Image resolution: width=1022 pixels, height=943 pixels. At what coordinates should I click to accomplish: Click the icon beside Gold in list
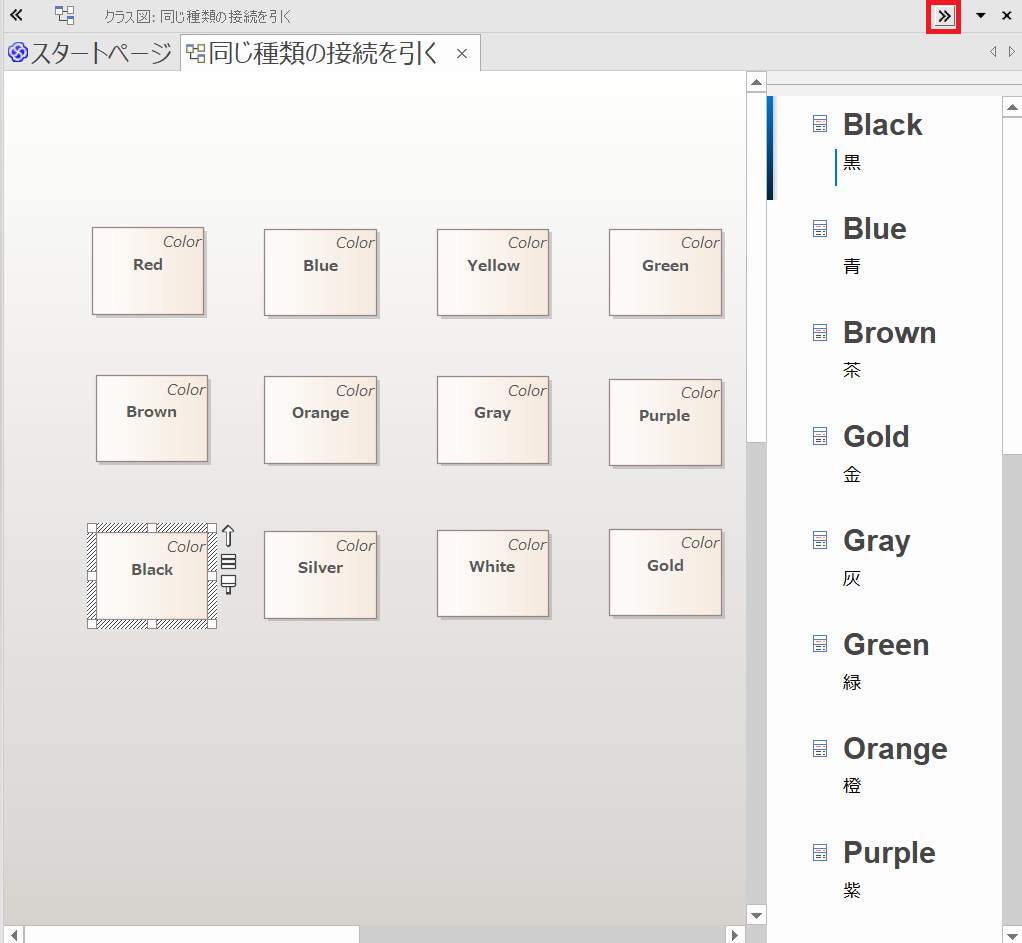(820, 437)
